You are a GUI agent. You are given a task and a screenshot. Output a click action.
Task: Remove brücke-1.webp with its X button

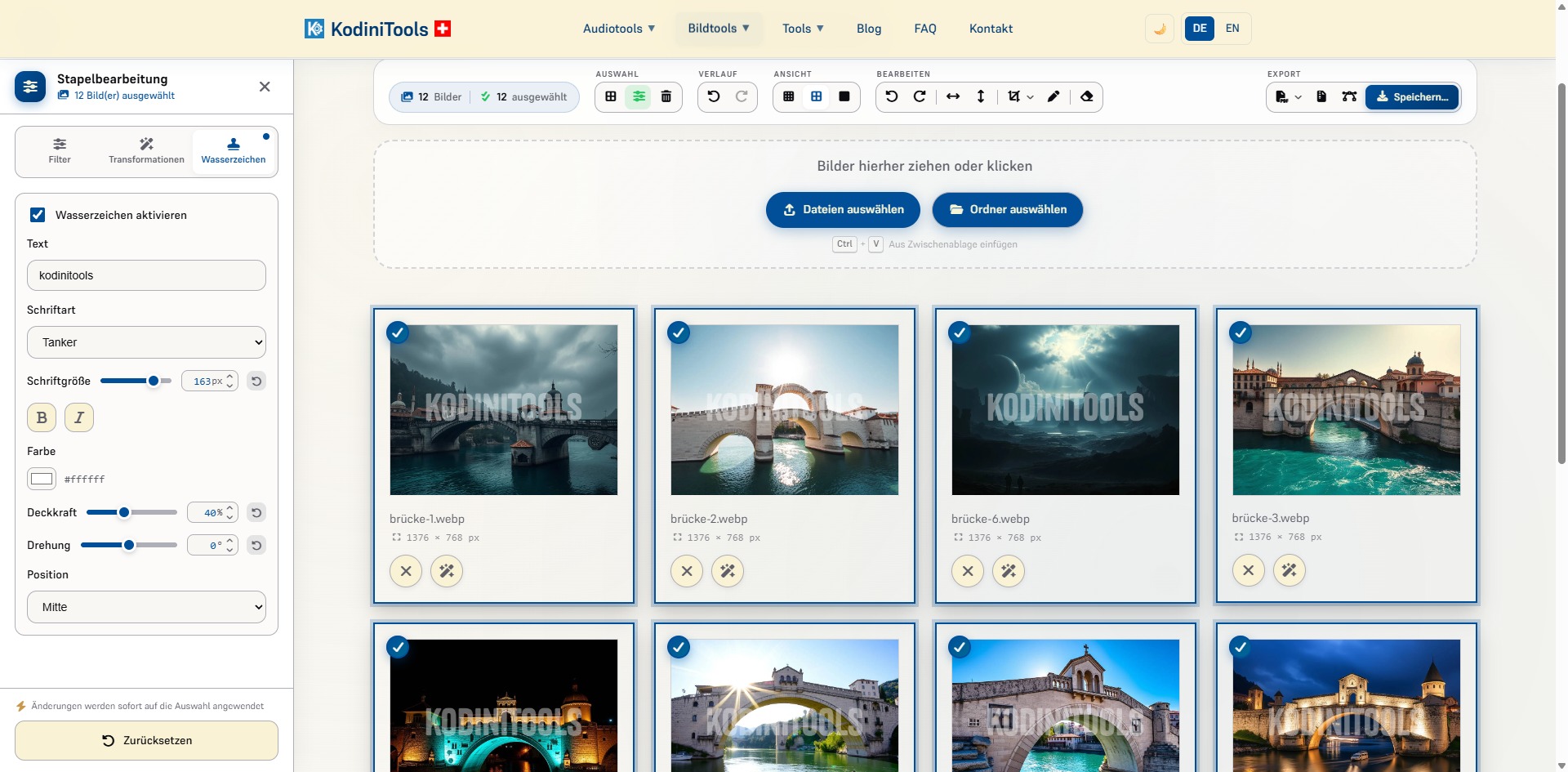406,571
